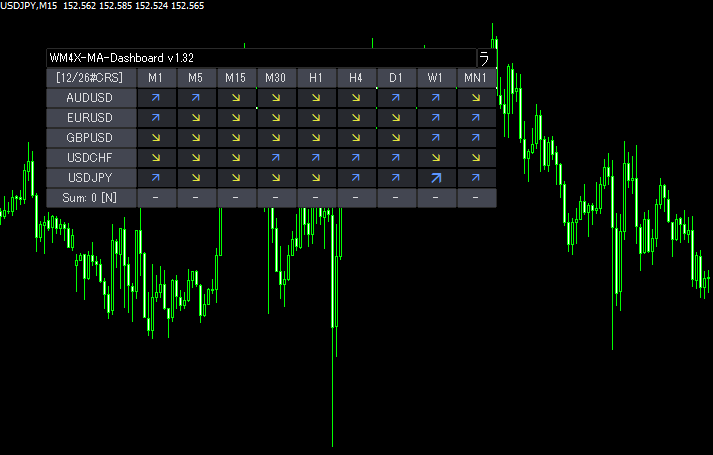The height and width of the screenshot is (455, 713).
Task: Click the Sum row D1 dash cell
Action: 396,198
